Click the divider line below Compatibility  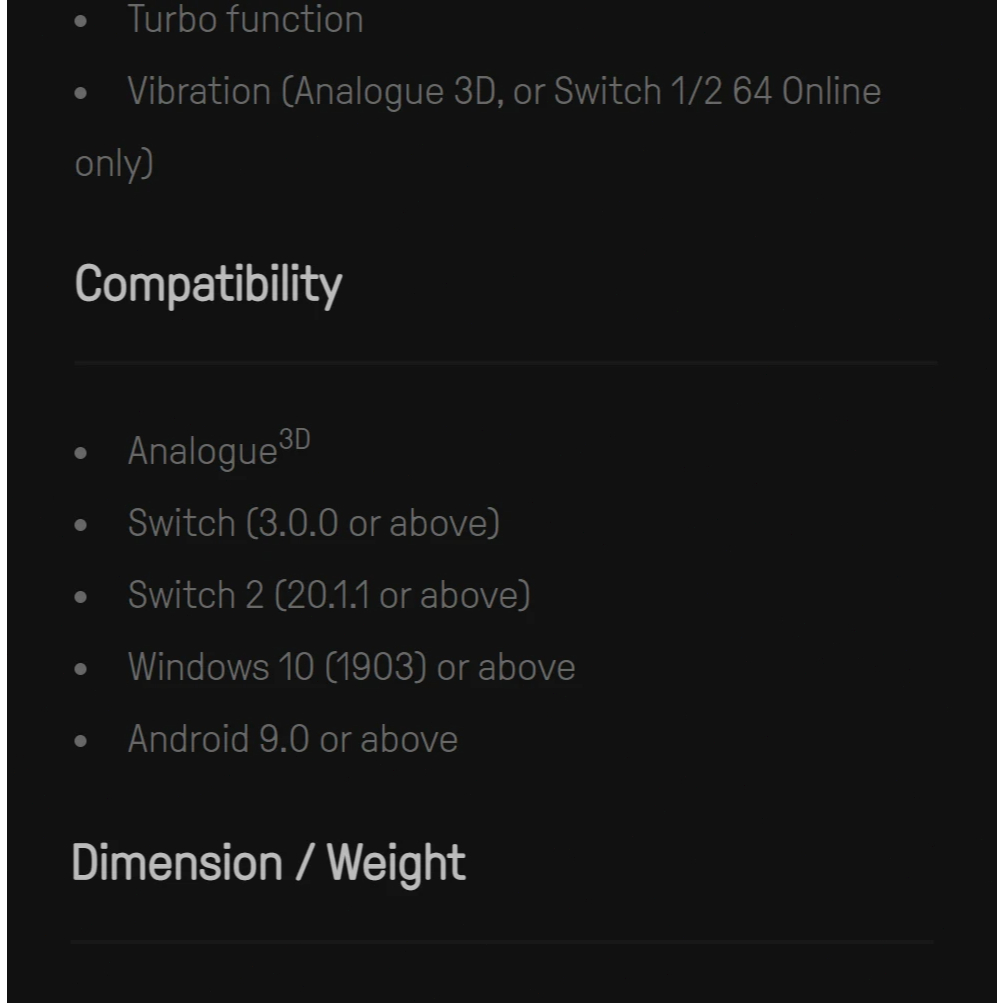tap(505, 363)
